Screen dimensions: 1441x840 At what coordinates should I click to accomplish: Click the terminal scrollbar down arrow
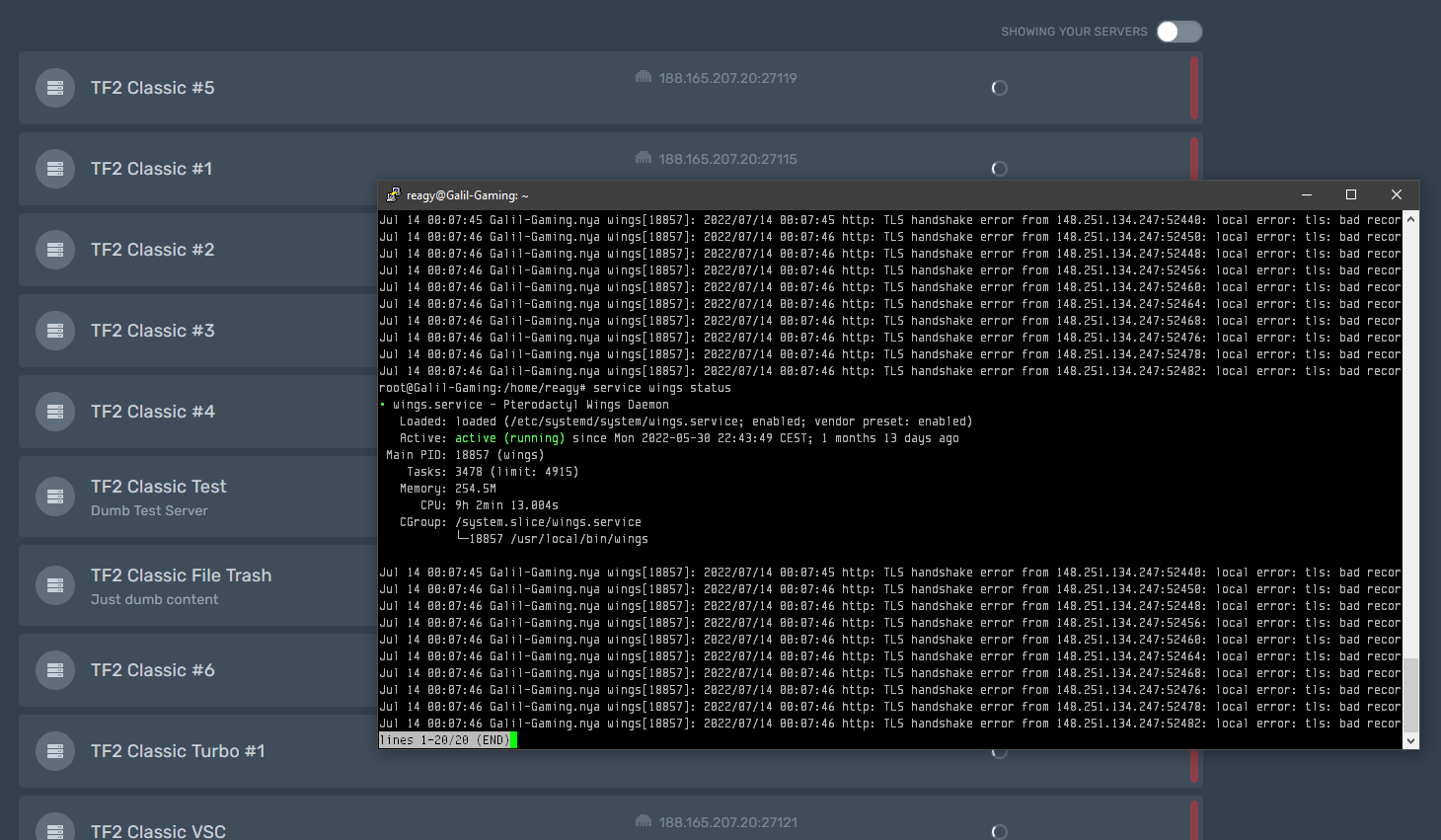click(x=1411, y=740)
